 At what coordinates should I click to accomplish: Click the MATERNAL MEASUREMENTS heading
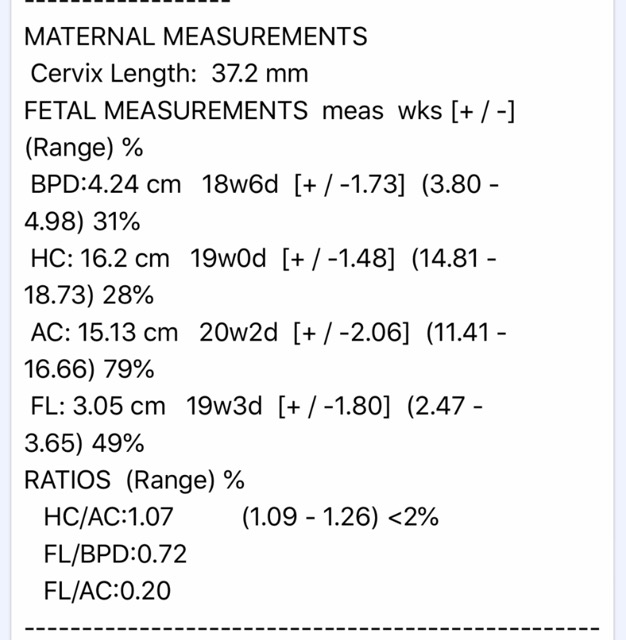click(196, 36)
